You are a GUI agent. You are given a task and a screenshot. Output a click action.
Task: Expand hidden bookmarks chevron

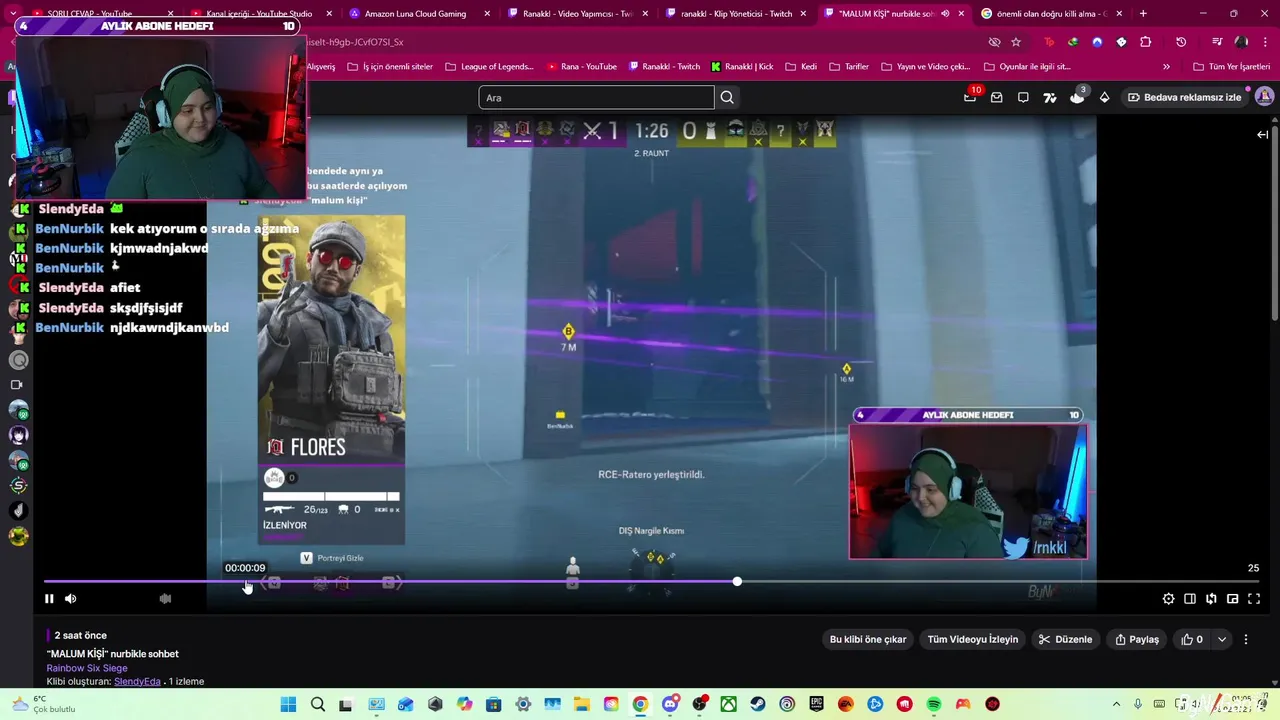[x=1166, y=67]
